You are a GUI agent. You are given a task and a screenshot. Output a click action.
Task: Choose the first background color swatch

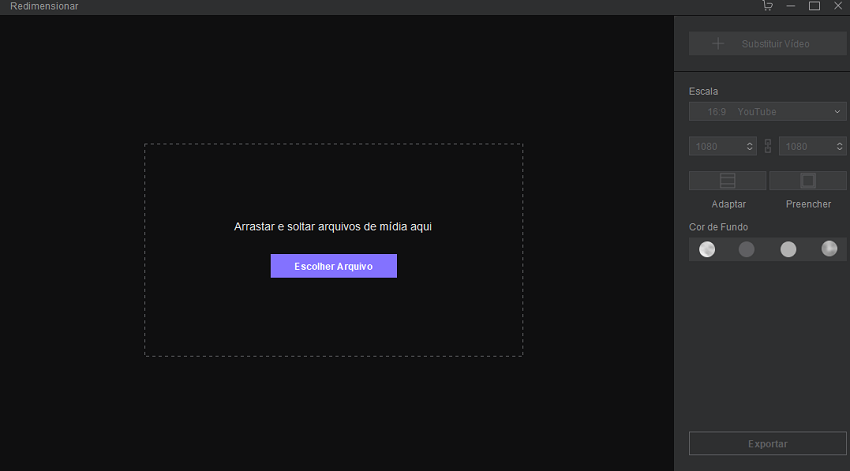pos(707,249)
